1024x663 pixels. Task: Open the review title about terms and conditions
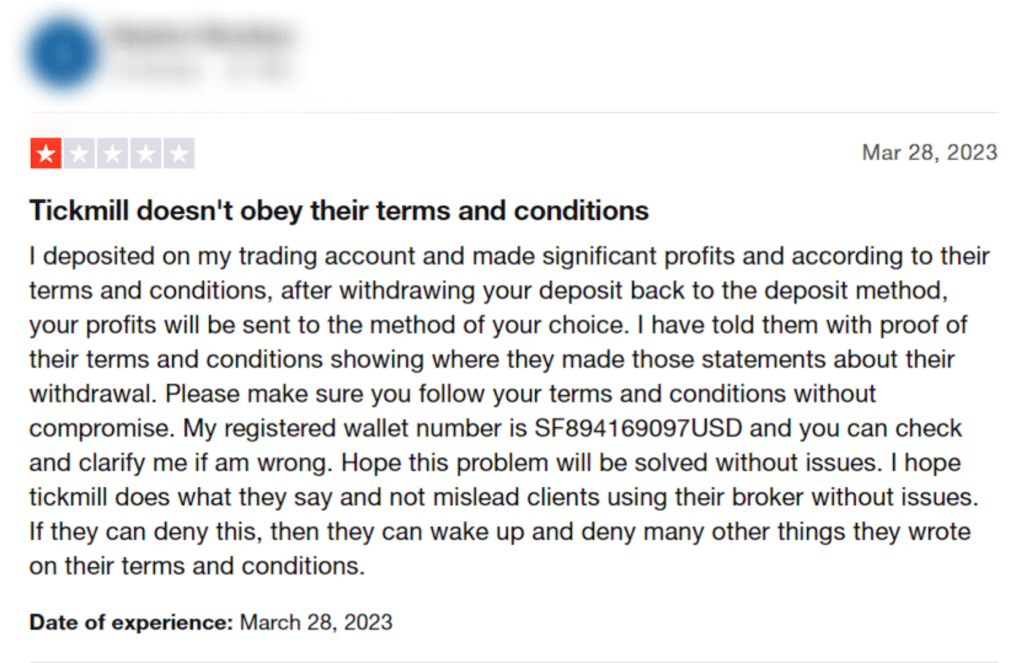tap(339, 211)
